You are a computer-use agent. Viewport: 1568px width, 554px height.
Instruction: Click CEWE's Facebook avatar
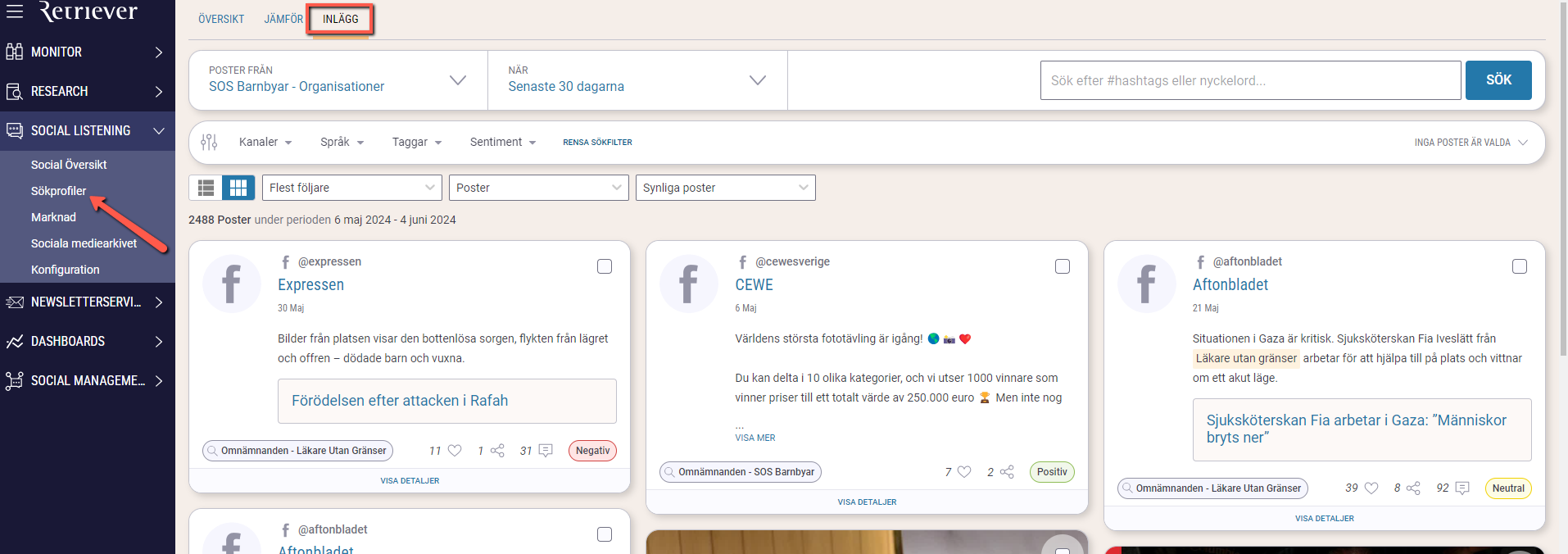point(689,284)
